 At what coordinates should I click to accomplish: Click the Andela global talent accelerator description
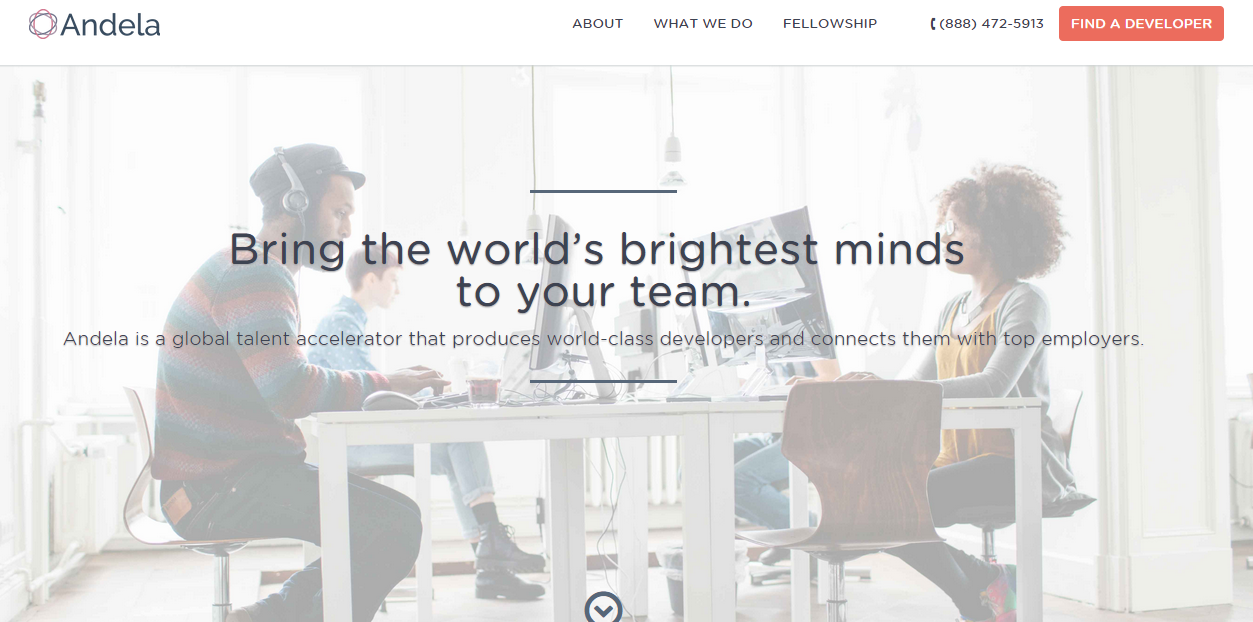pyautogui.click(x=603, y=339)
